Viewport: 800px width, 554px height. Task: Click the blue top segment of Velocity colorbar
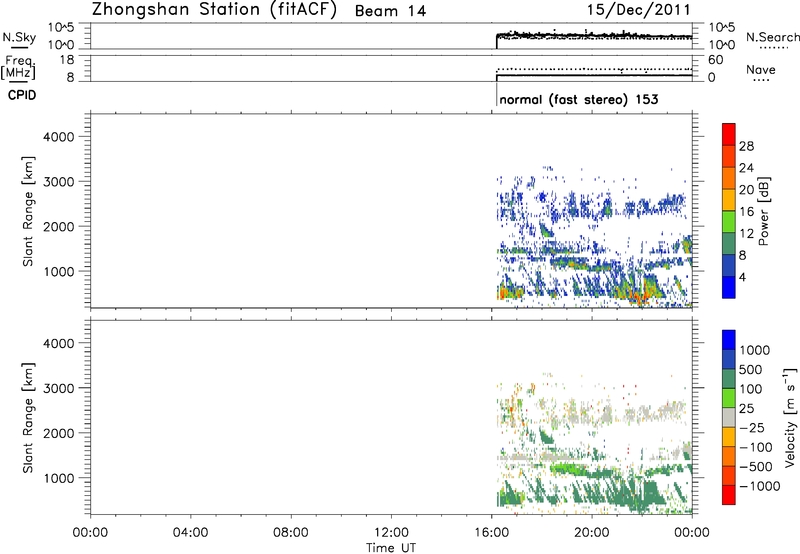pos(729,340)
